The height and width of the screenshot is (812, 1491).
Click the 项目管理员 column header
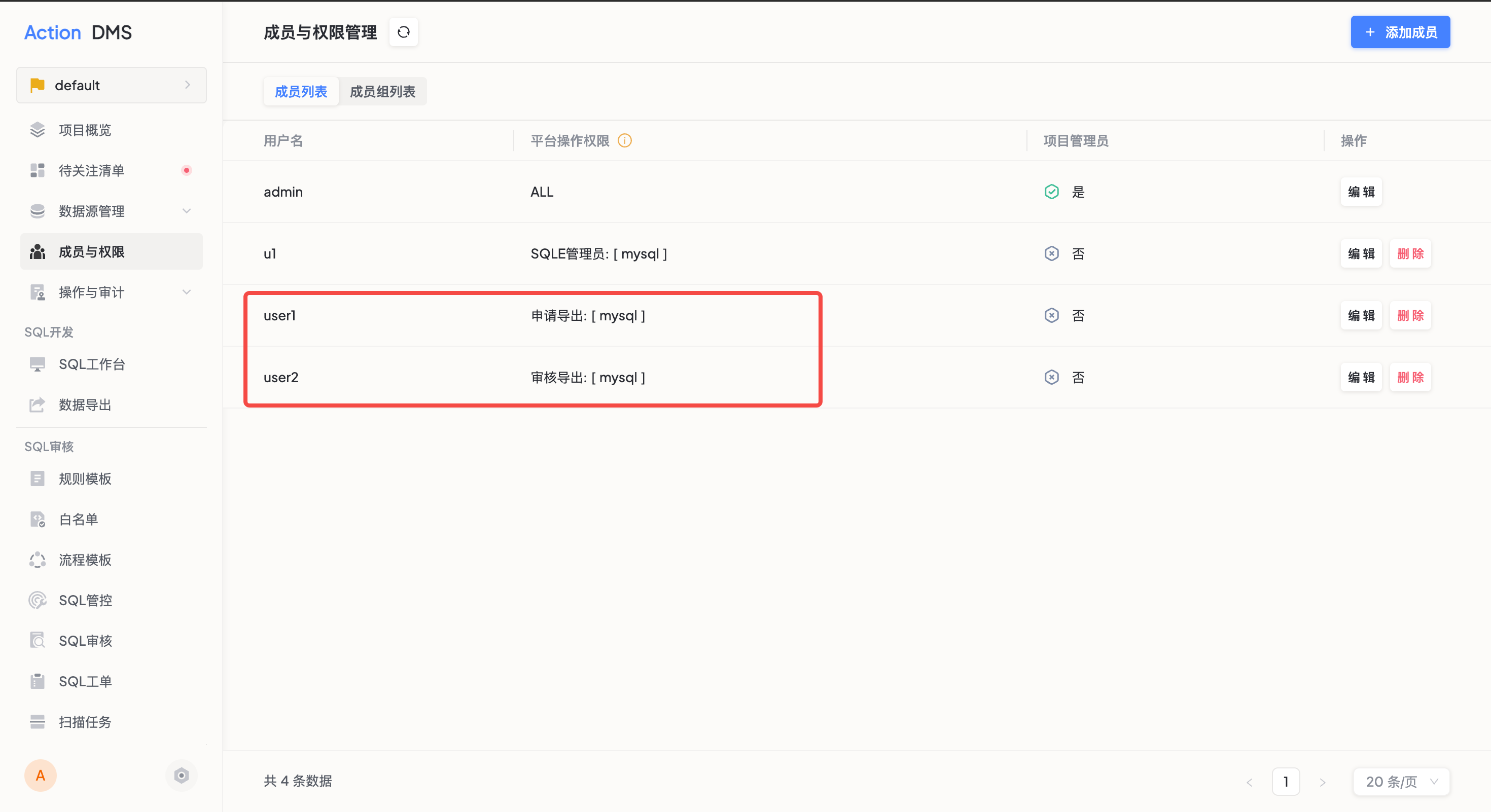1076,140
